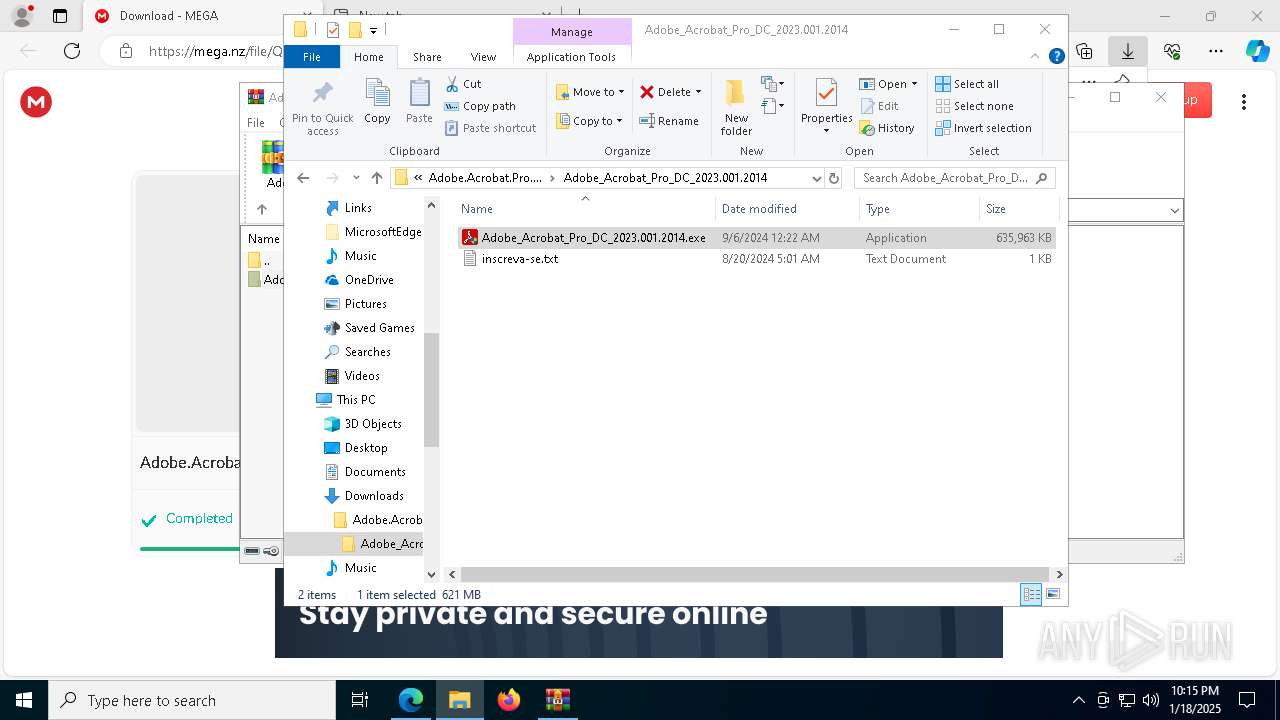Expand Properties dropdown arrow

(x=826, y=130)
